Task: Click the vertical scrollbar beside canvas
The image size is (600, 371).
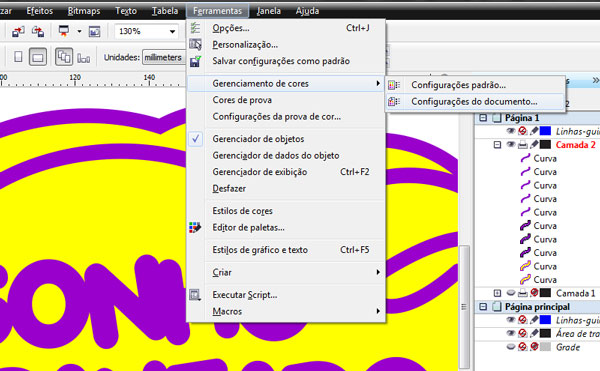Action: pyautogui.click(x=464, y=306)
